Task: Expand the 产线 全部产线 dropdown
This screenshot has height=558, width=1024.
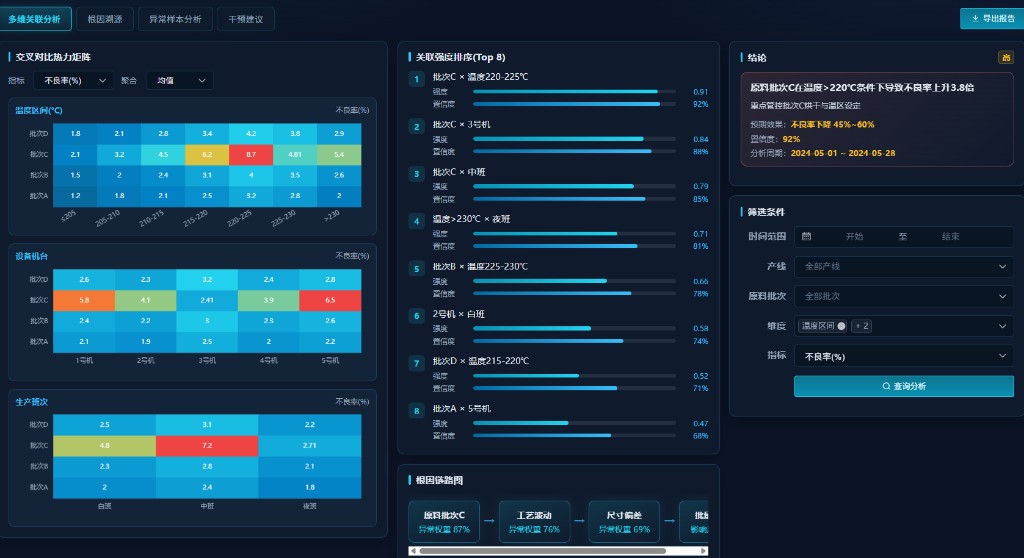Action: [904, 267]
